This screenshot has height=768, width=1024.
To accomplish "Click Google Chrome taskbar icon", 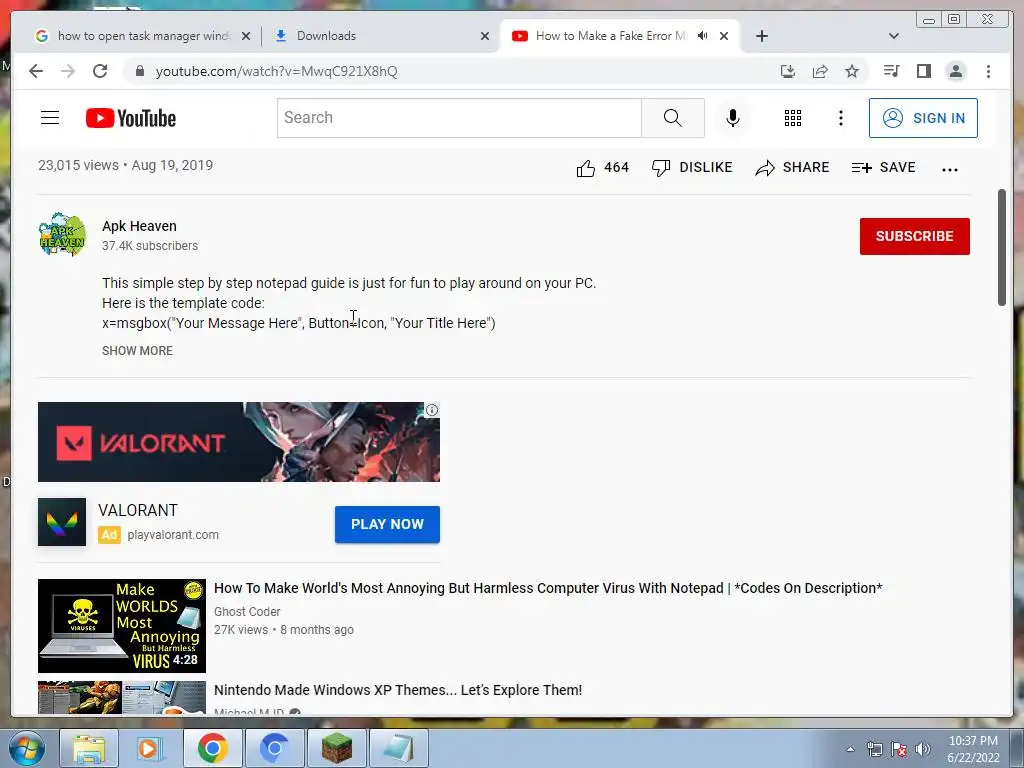I will coord(213,748).
